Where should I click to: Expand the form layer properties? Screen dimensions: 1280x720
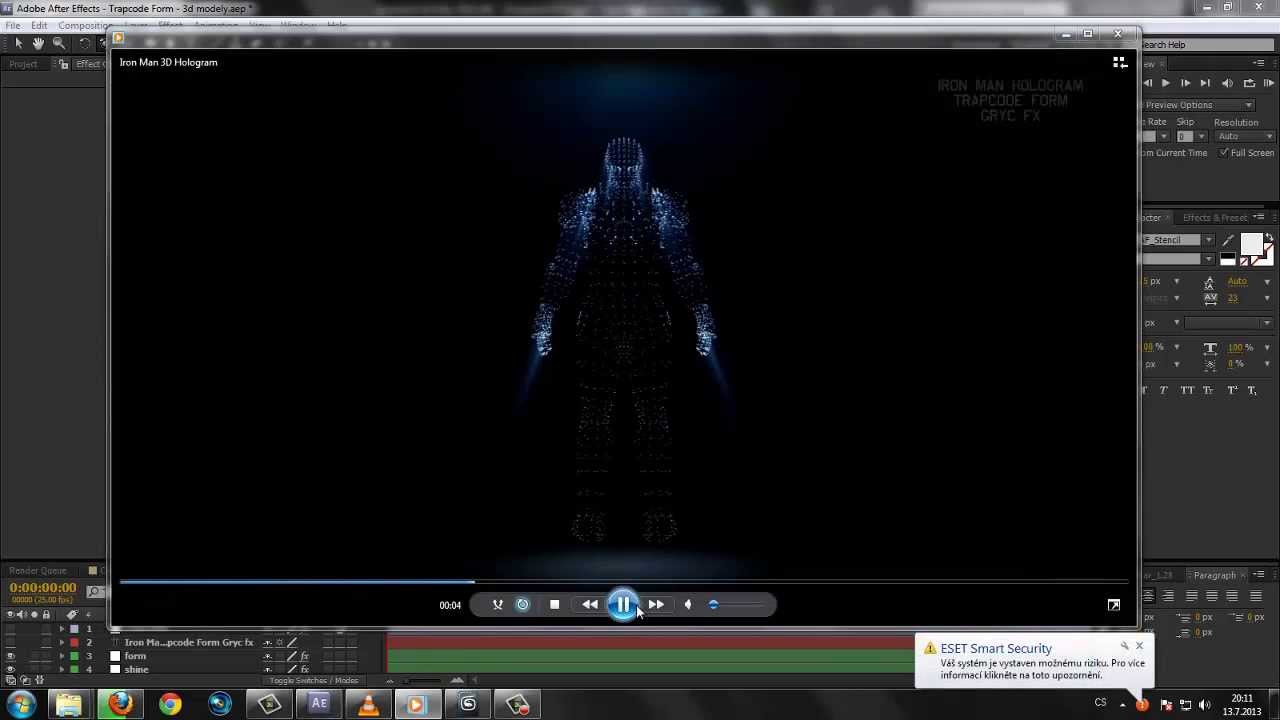coord(61,656)
